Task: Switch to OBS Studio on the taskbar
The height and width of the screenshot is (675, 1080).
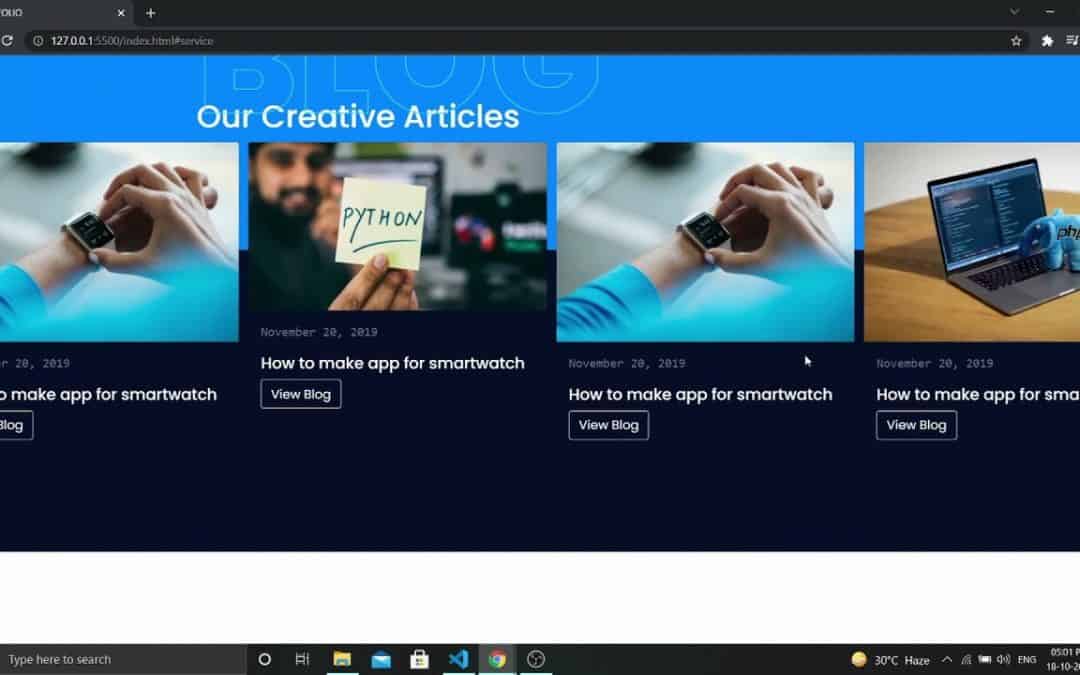Action: tap(536, 659)
